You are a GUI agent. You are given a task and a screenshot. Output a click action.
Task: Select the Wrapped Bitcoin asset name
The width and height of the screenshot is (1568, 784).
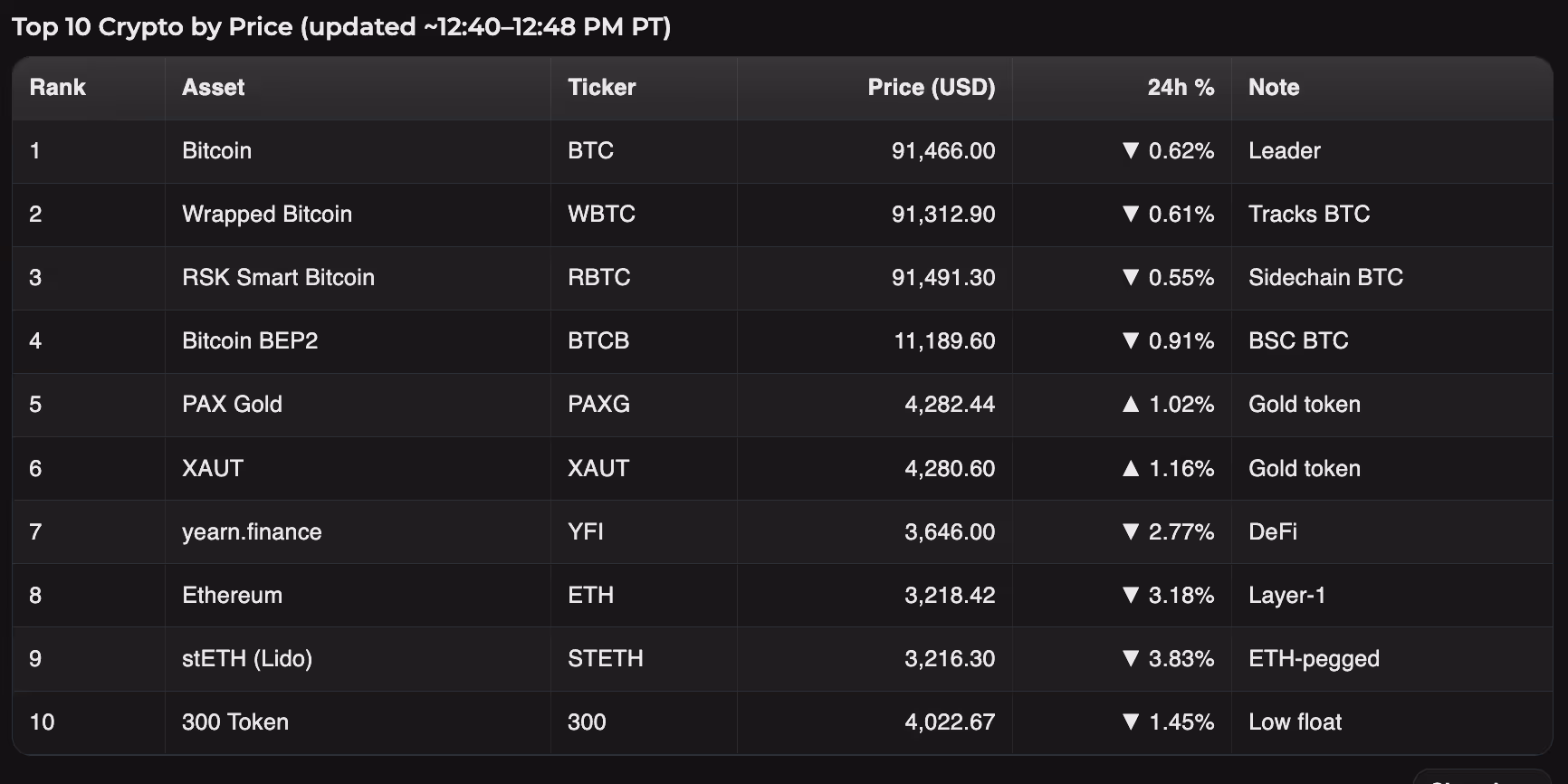(266, 215)
